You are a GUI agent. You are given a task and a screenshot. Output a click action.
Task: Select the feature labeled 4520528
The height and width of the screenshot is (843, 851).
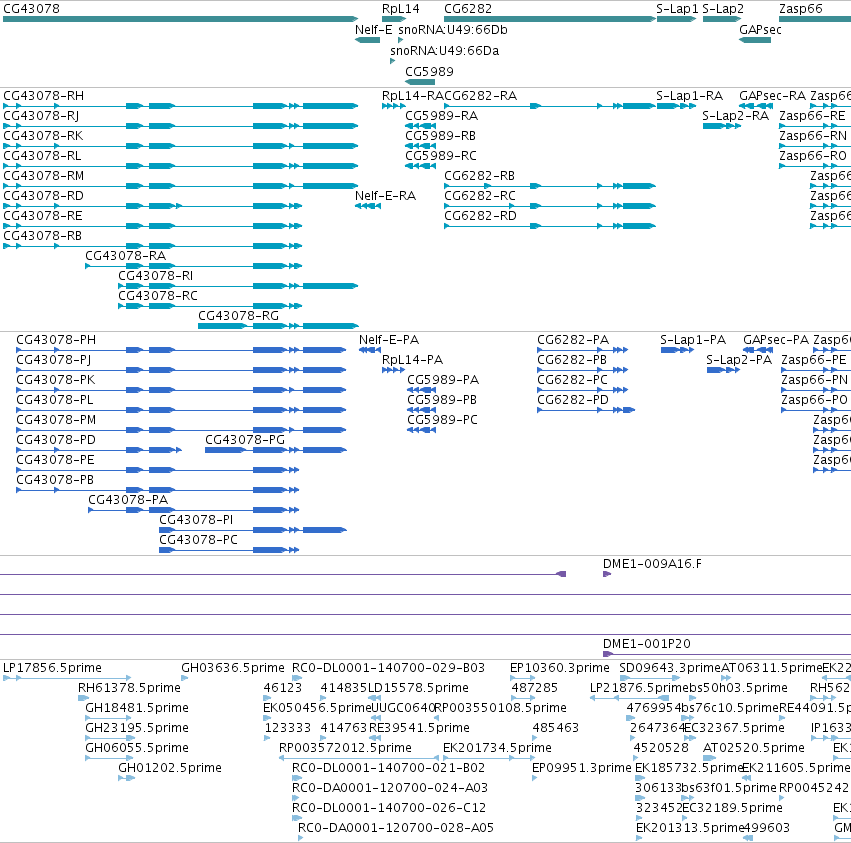click(x=661, y=747)
